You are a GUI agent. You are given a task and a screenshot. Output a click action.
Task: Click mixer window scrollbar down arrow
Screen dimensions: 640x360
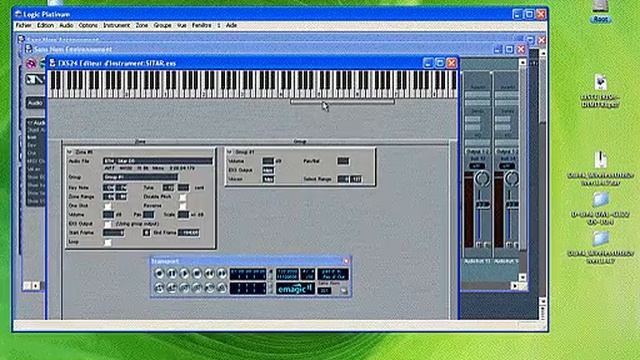(522, 278)
